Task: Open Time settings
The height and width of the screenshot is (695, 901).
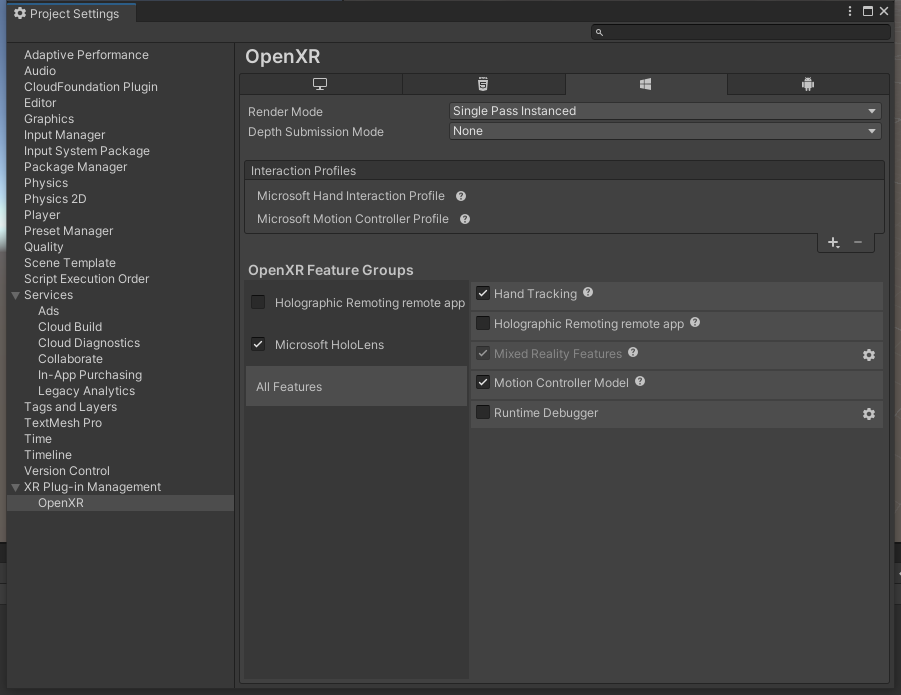Action: (x=38, y=439)
